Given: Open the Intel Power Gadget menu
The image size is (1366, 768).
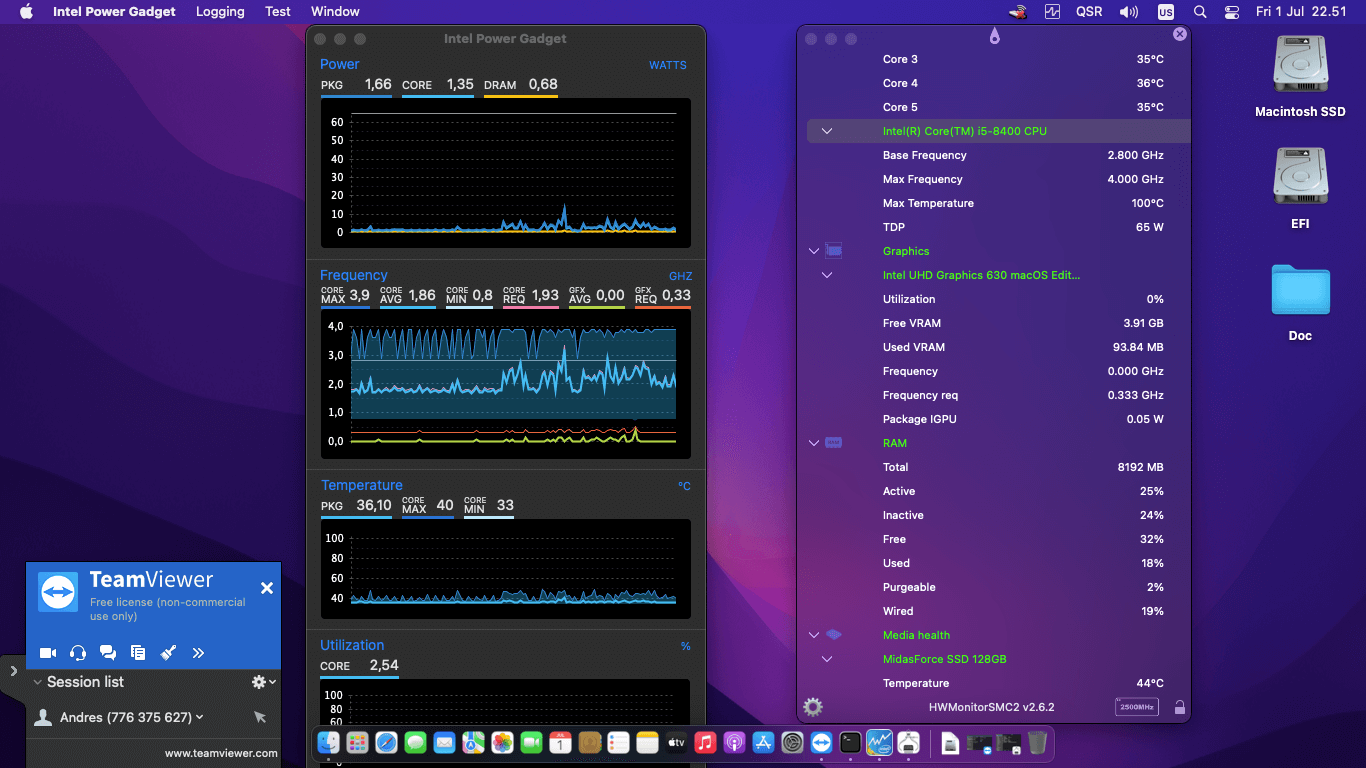Looking at the screenshot, I should pos(114,12).
